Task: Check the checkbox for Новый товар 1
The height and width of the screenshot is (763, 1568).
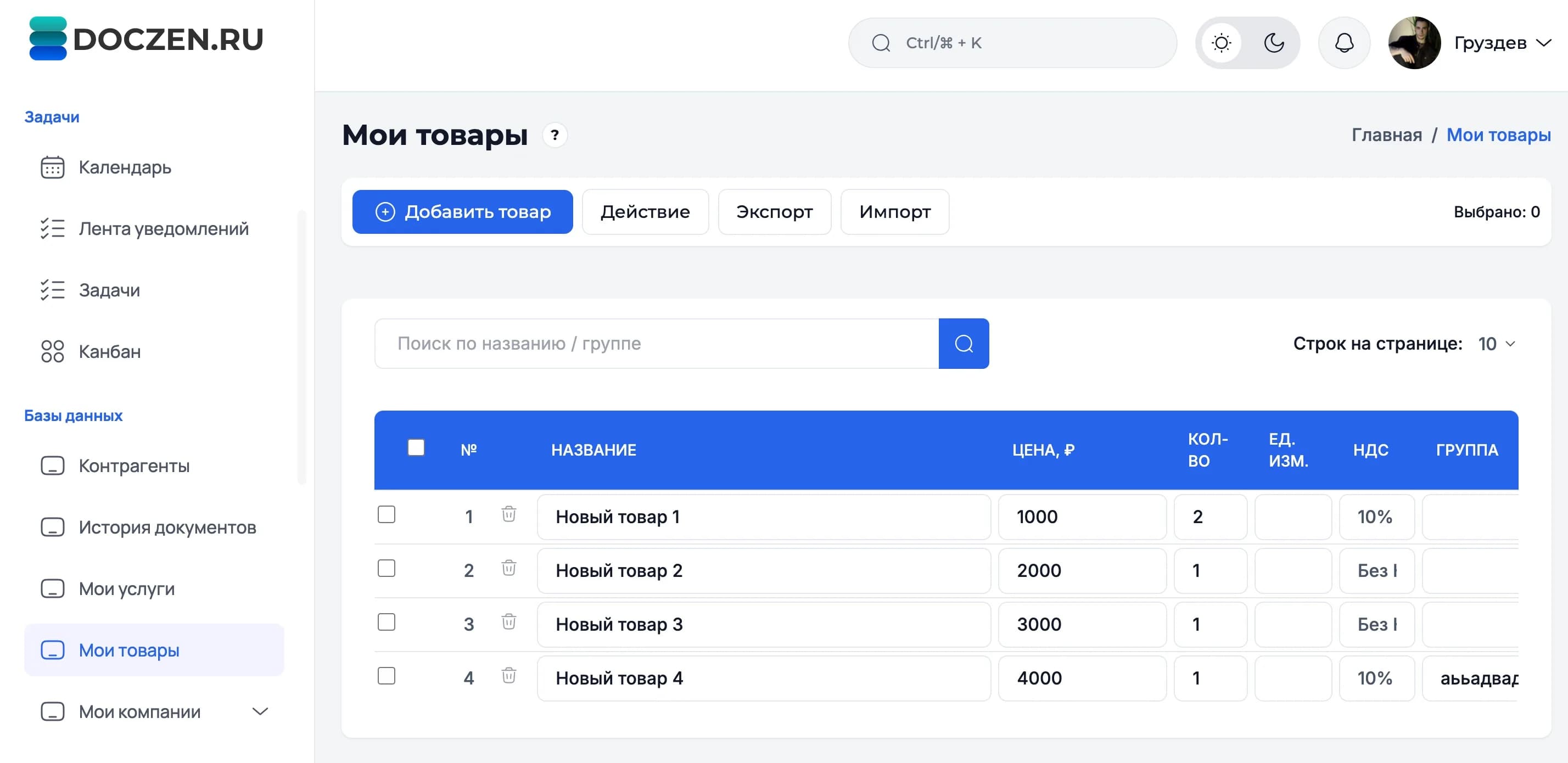Action: point(387,515)
